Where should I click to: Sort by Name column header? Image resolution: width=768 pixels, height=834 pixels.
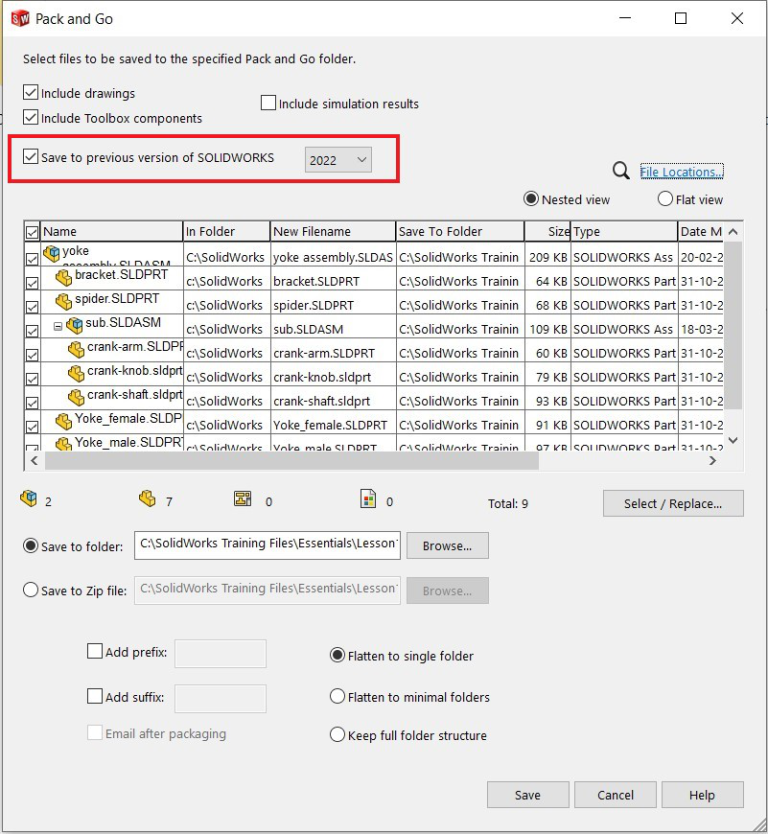pos(112,231)
